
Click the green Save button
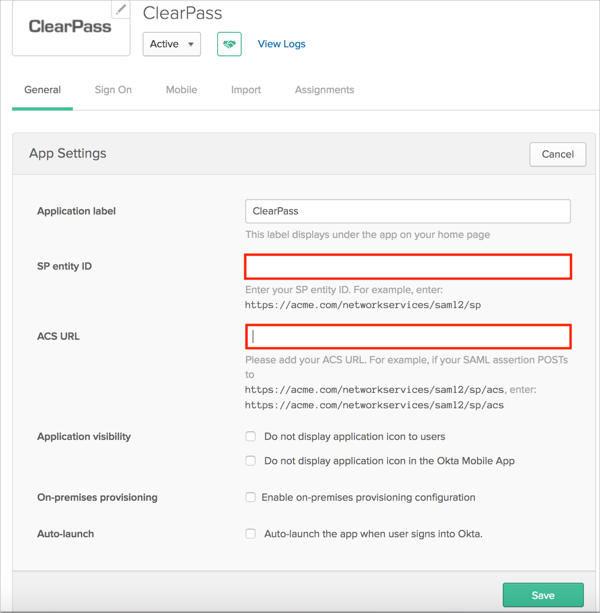point(543,595)
